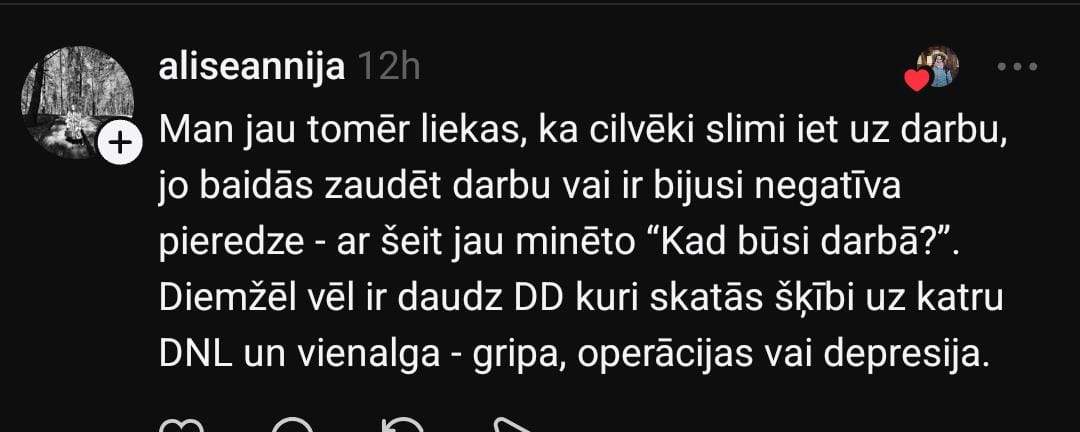
Task: Open the aliseannija username link
Action: coord(251,68)
